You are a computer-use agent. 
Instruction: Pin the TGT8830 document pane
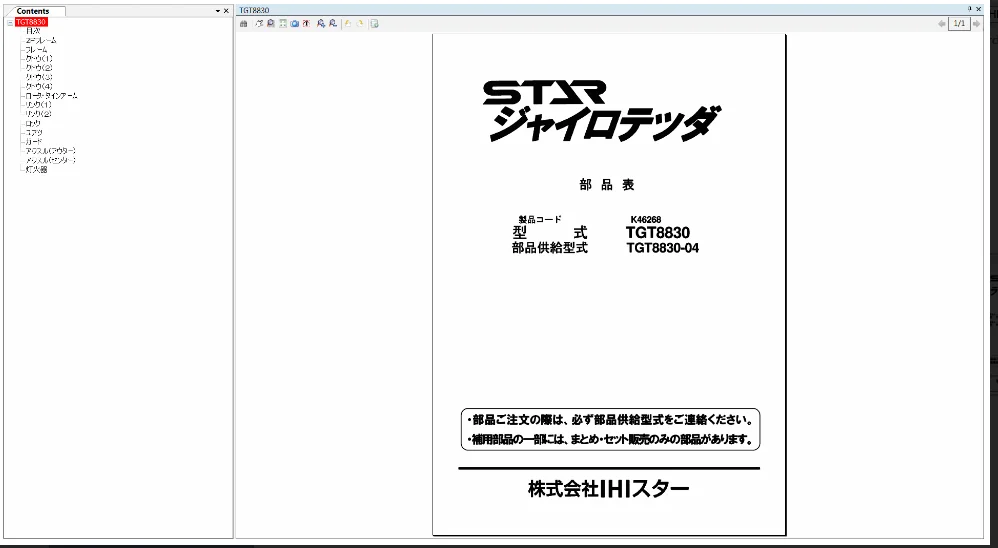click(970, 9)
